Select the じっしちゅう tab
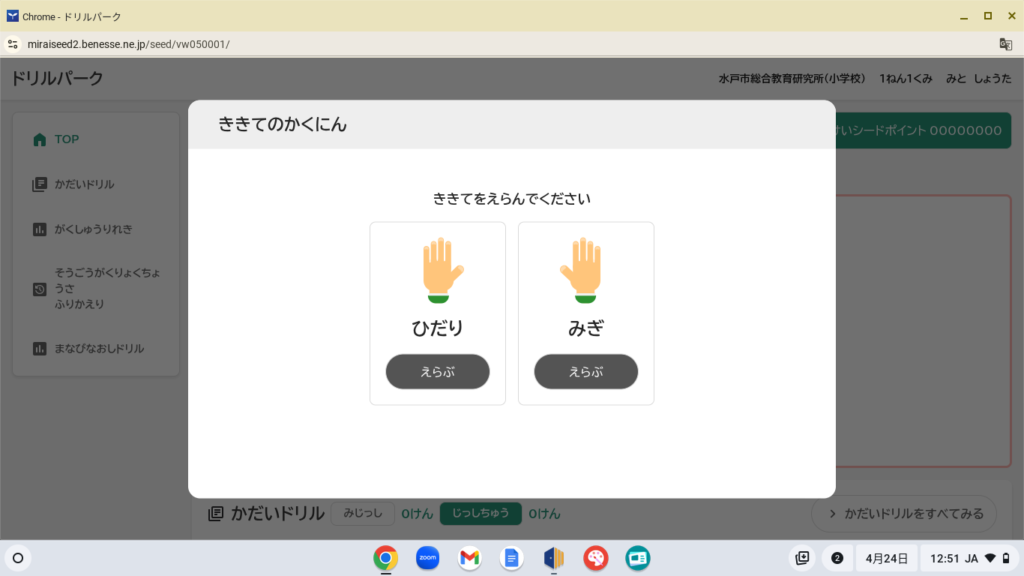This screenshot has width=1024, height=576. 481,513
